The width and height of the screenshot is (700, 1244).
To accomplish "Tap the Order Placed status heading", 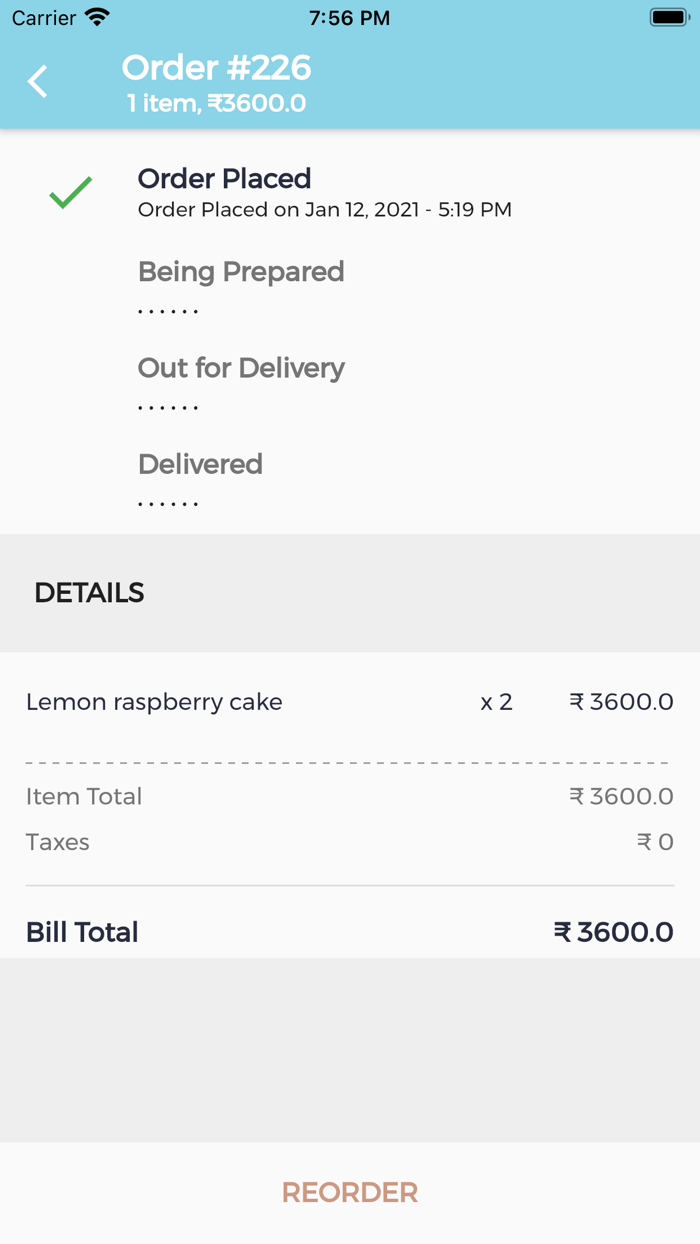I will (x=224, y=179).
